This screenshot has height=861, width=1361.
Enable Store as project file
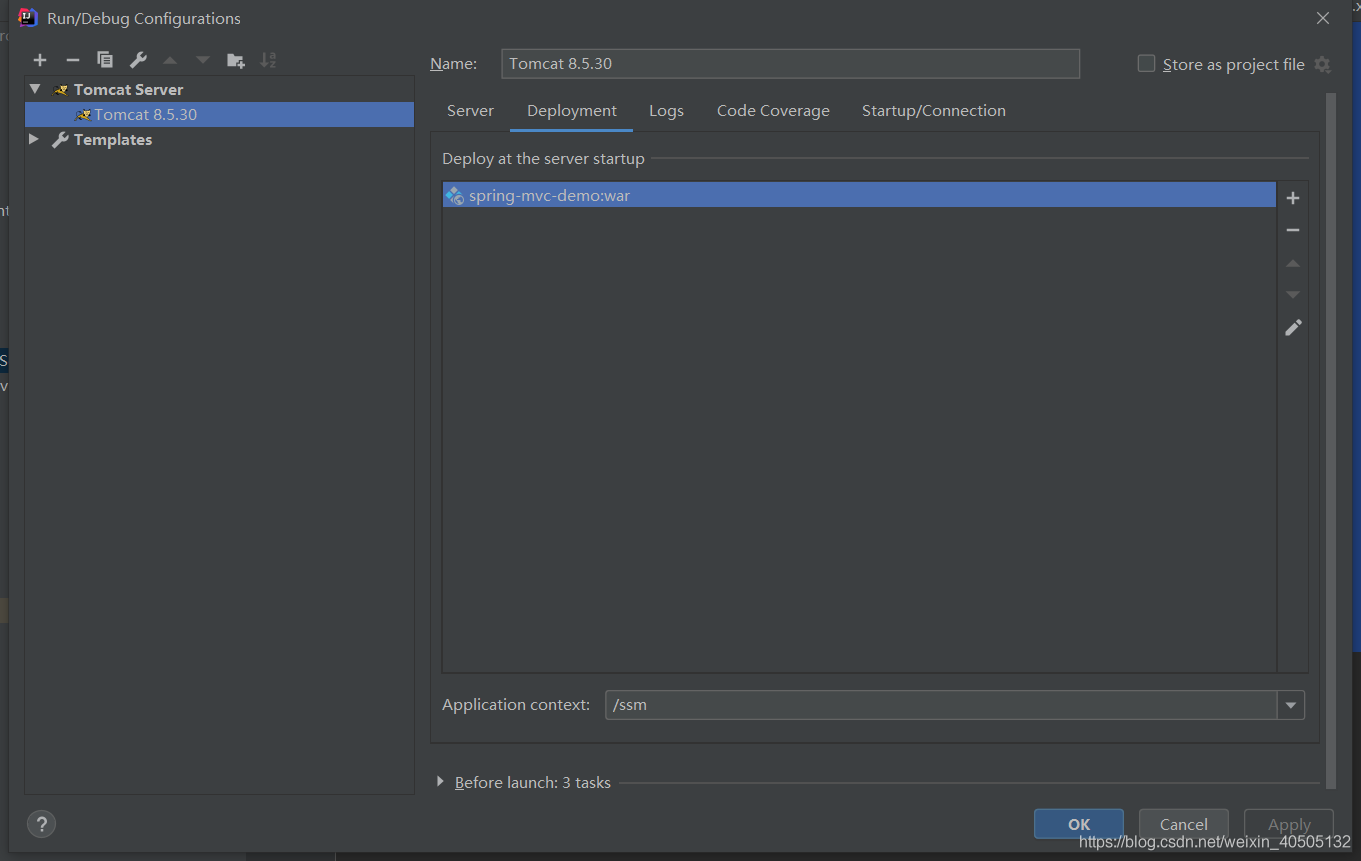(1146, 64)
